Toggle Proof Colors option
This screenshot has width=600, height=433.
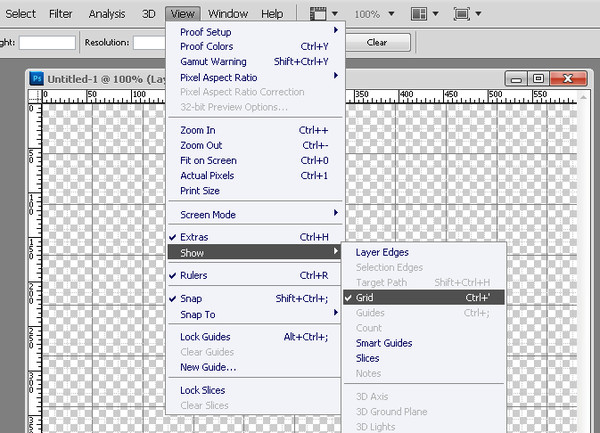point(256,46)
